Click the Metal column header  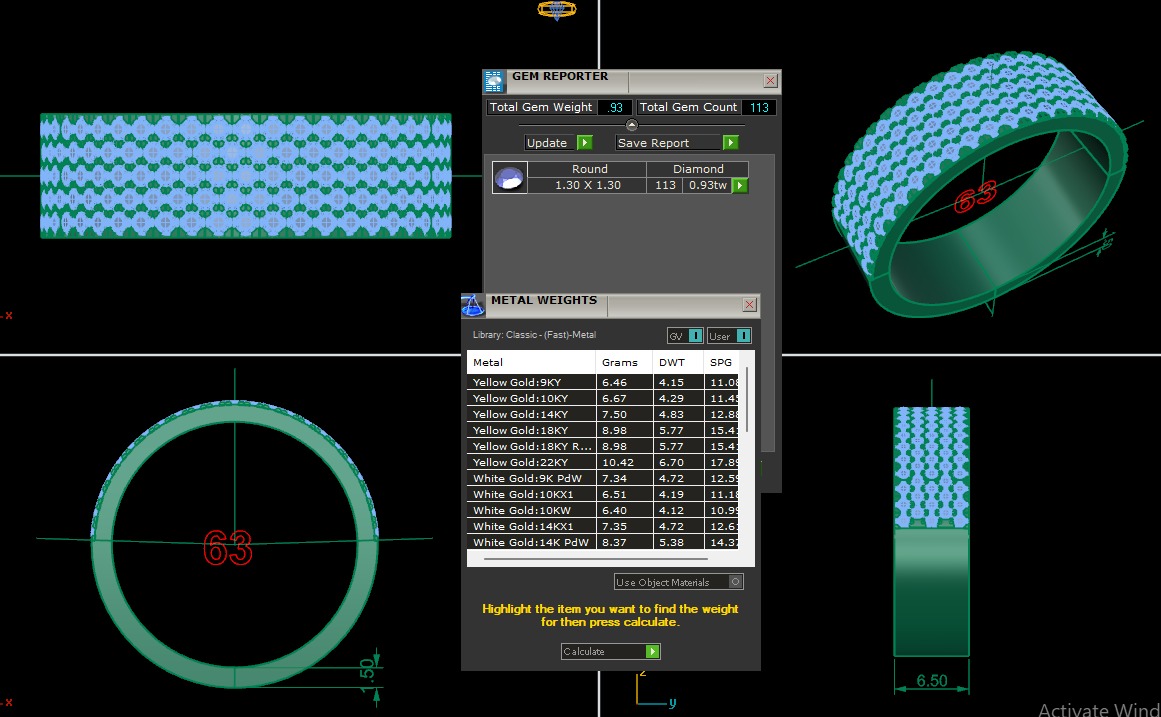click(x=488, y=362)
